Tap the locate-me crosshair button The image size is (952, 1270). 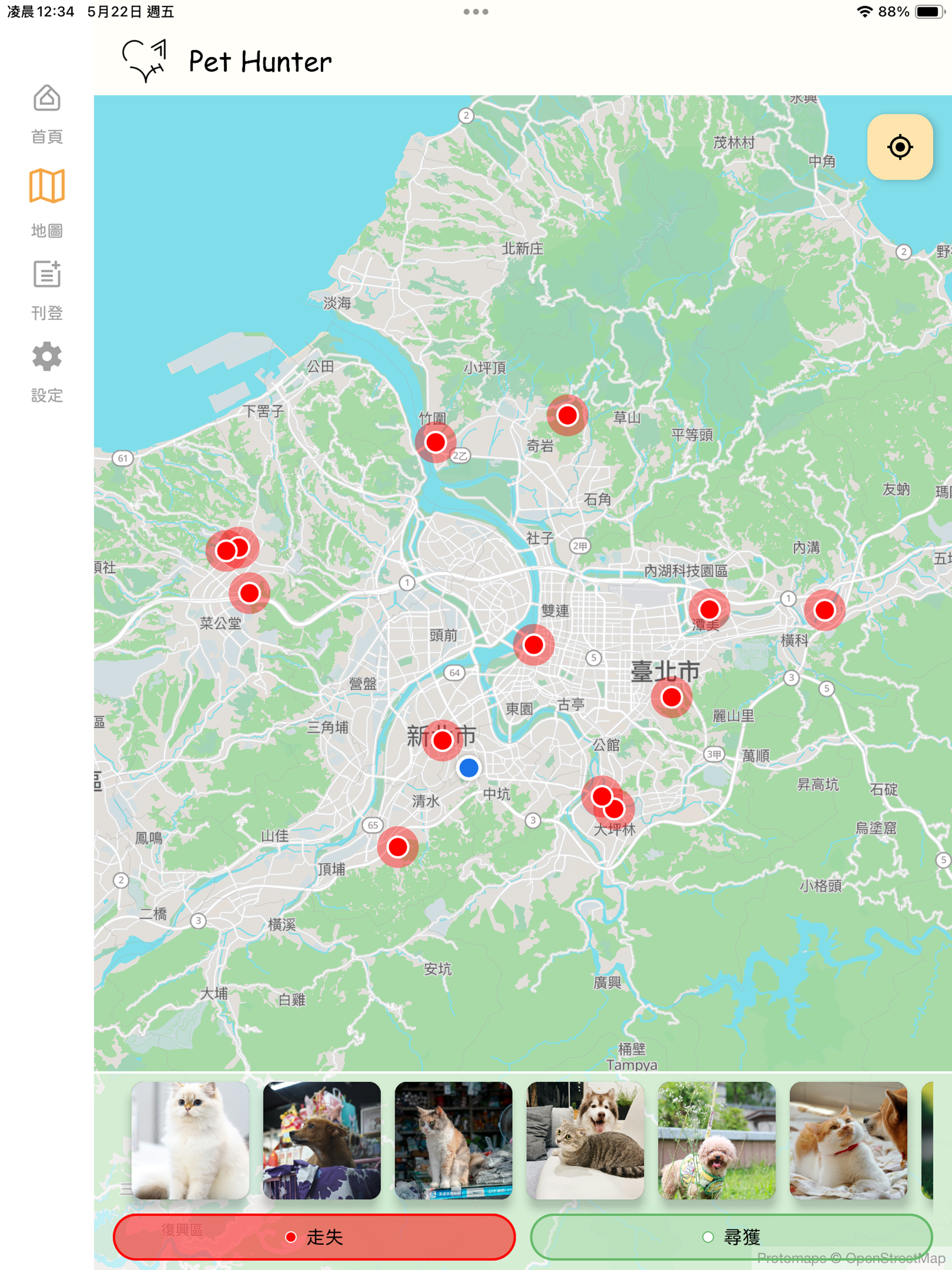(899, 147)
